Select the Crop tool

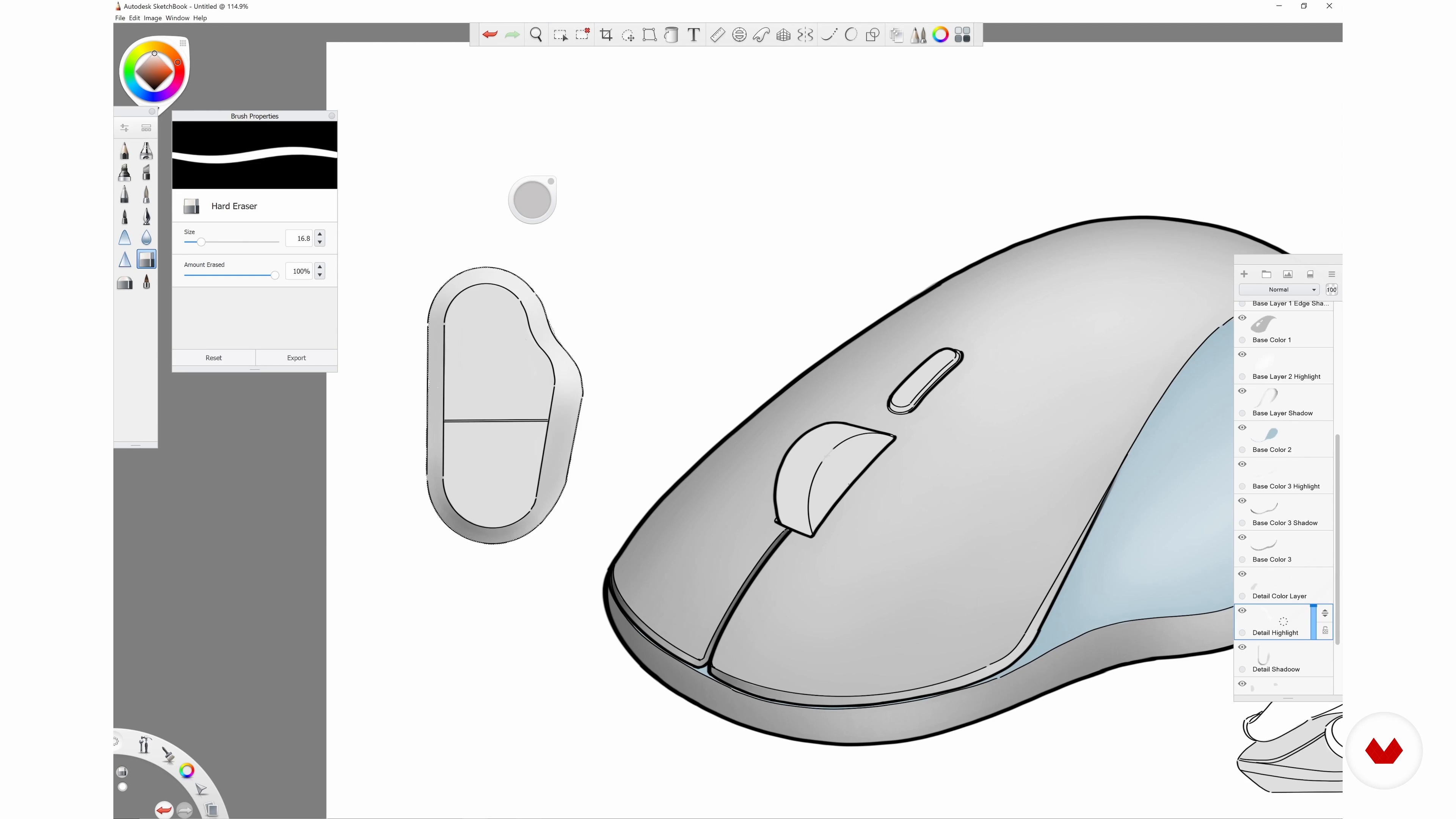(x=606, y=35)
